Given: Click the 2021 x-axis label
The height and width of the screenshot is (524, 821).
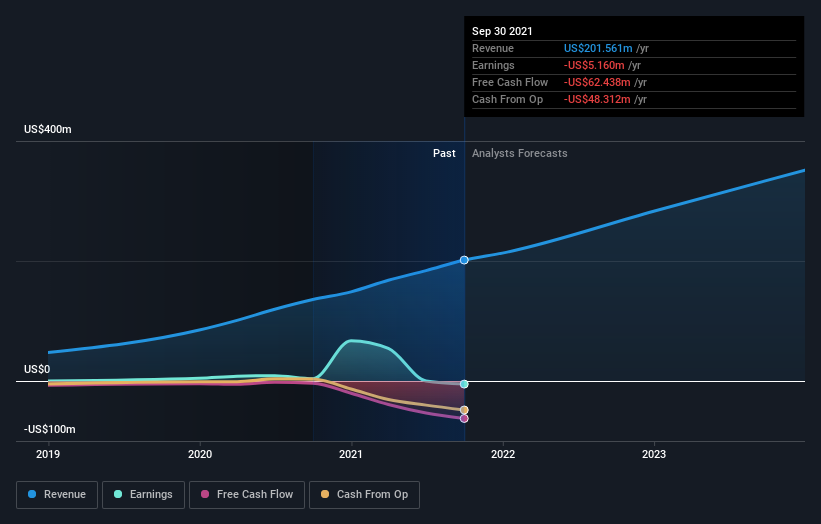Looking at the screenshot, I should 351,454.
